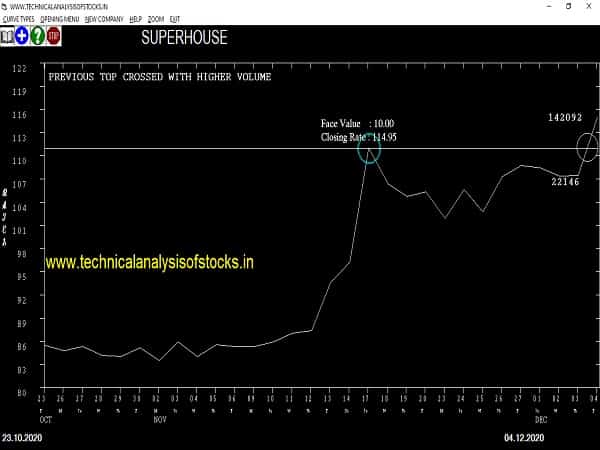Open the Opening Menu item

tap(60, 19)
